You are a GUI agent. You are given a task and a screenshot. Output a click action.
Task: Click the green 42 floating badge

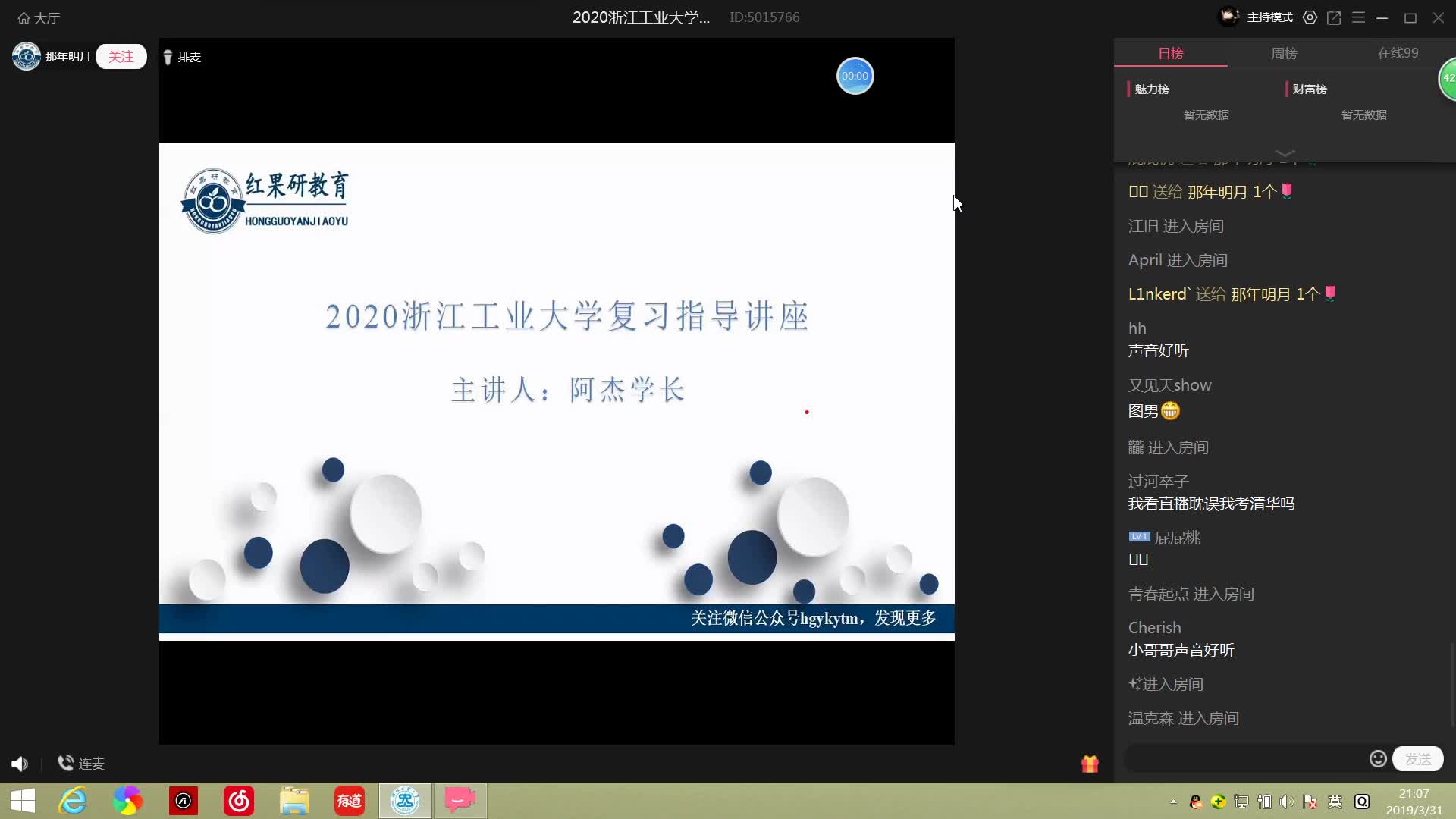pos(1448,78)
